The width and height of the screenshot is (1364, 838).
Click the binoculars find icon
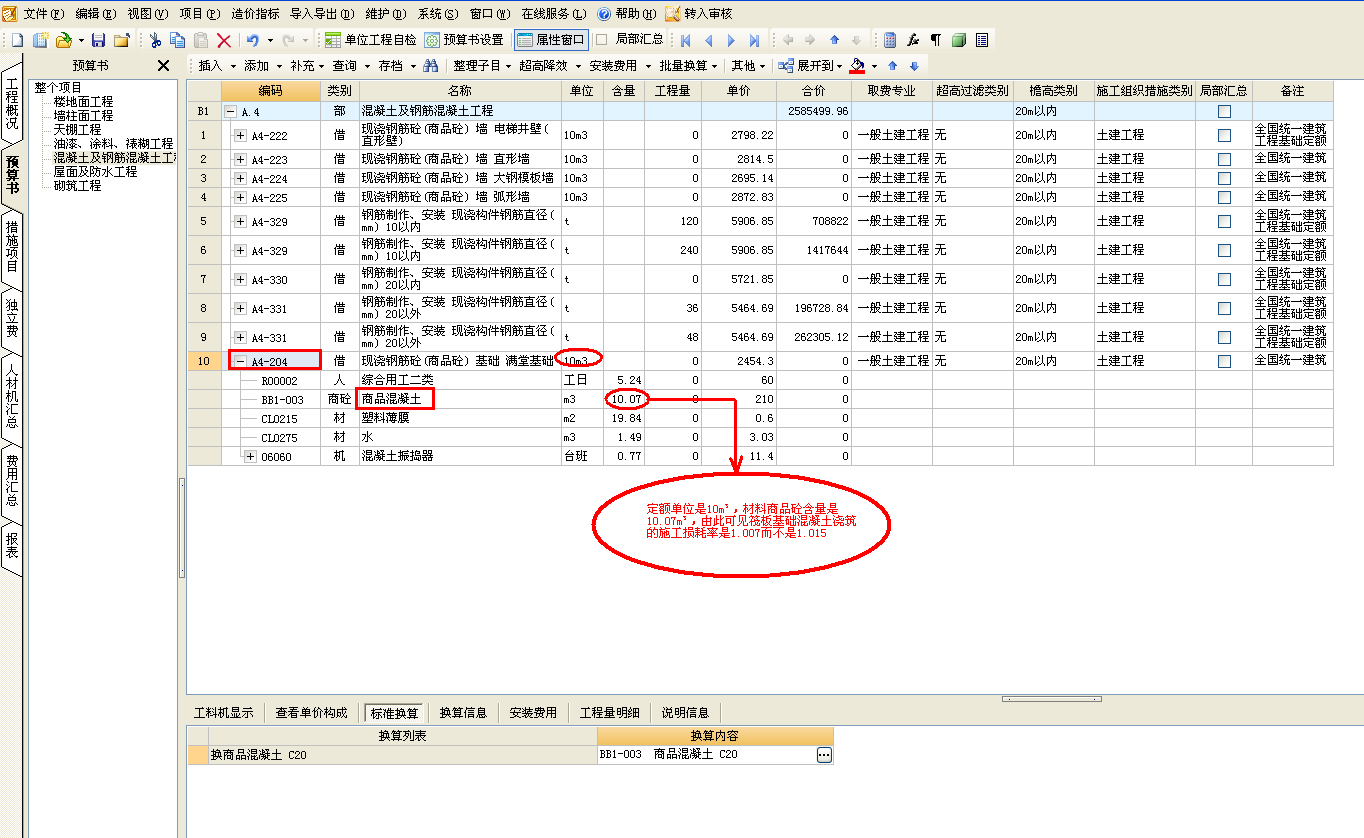pyautogui.click(x=431, y=66)
